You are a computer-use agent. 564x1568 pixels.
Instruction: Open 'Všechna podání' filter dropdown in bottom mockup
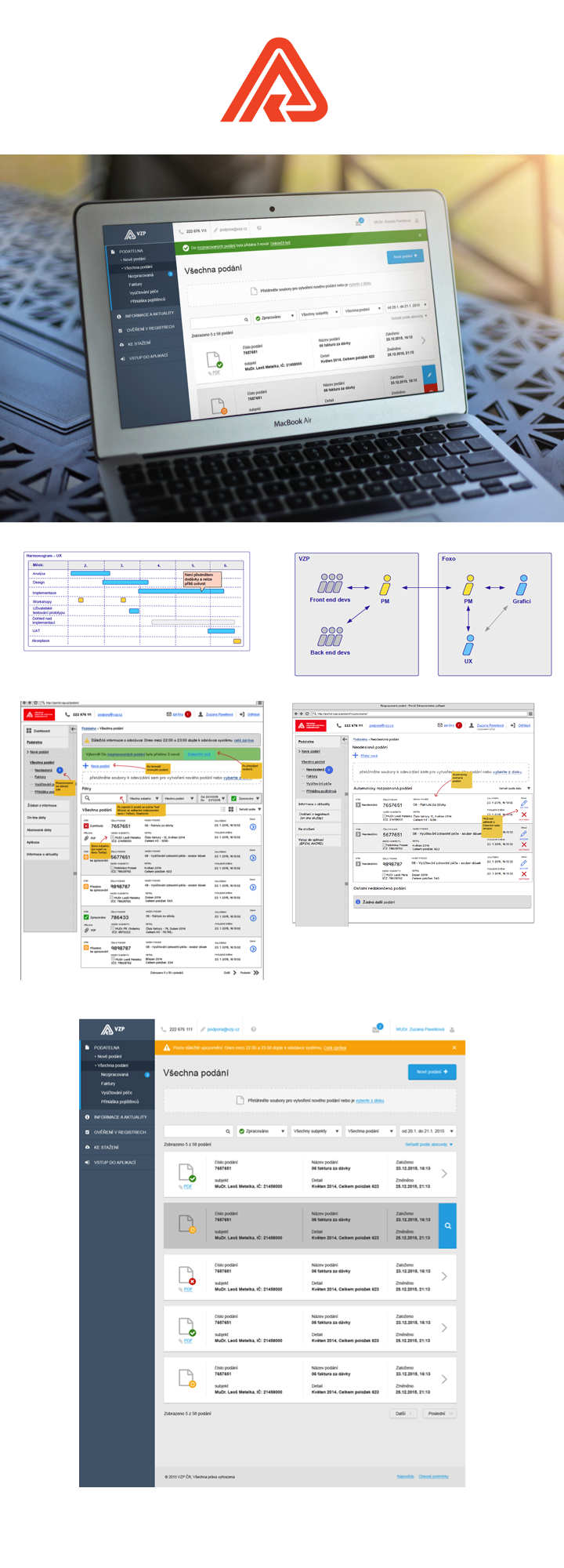pyautogui.click(x=370, y=1131)
